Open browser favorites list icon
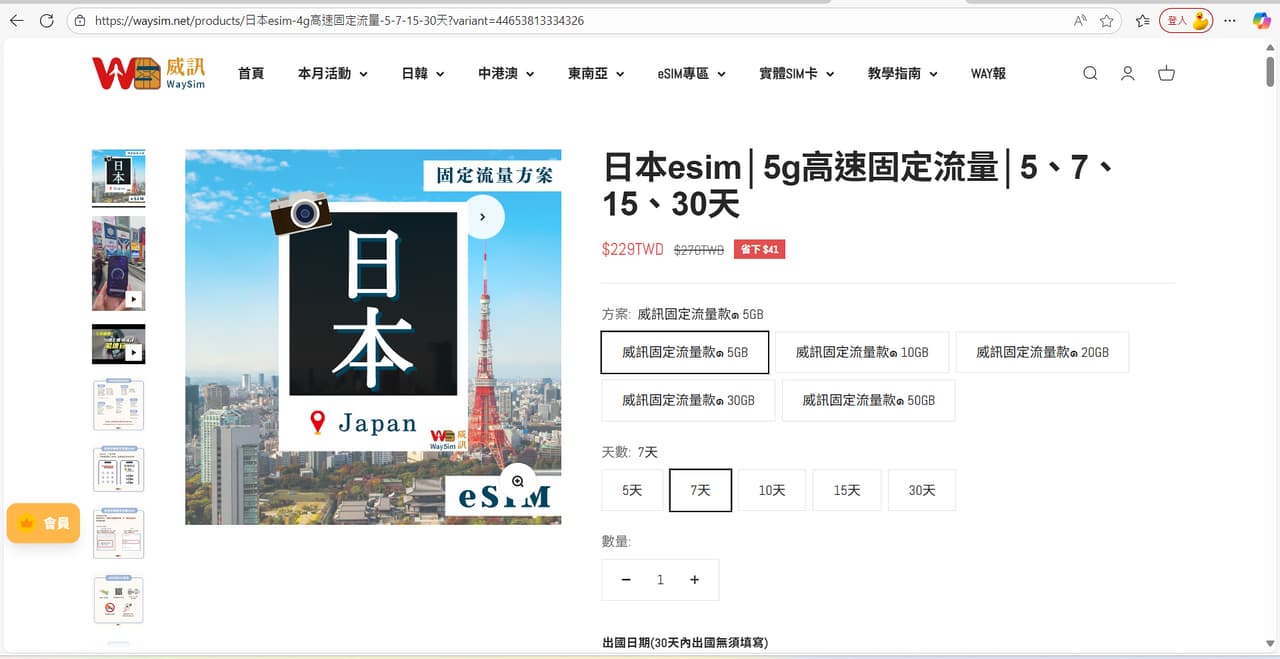 tap(1142, 20)
